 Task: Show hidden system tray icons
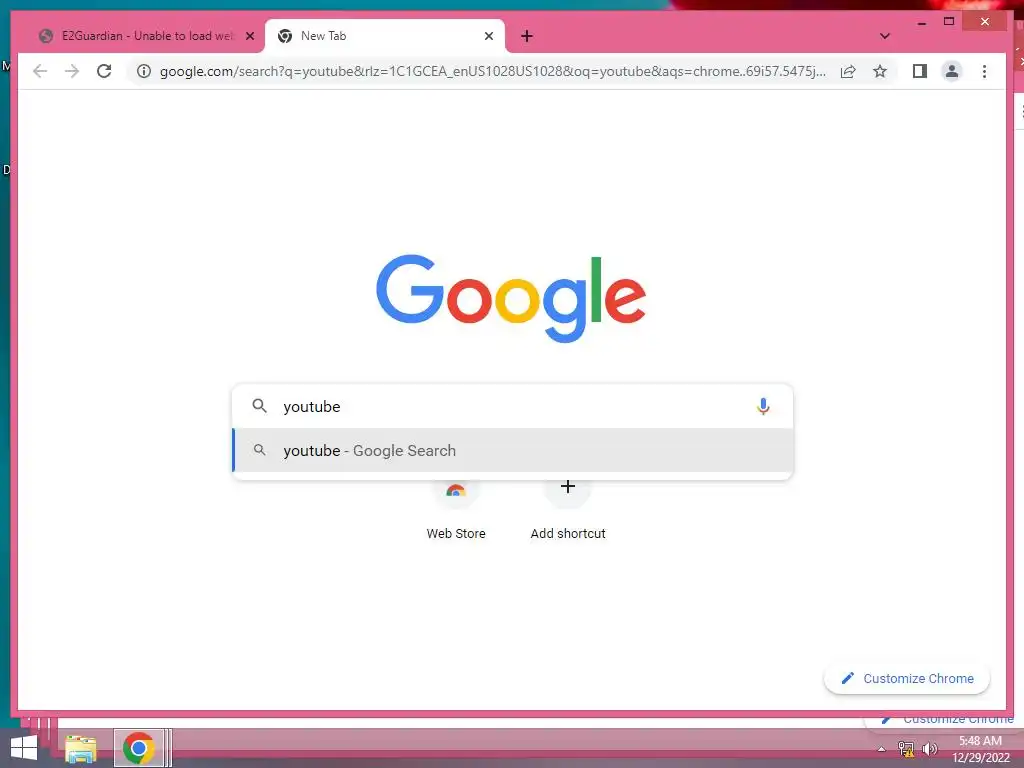click(x=881, y=749)
